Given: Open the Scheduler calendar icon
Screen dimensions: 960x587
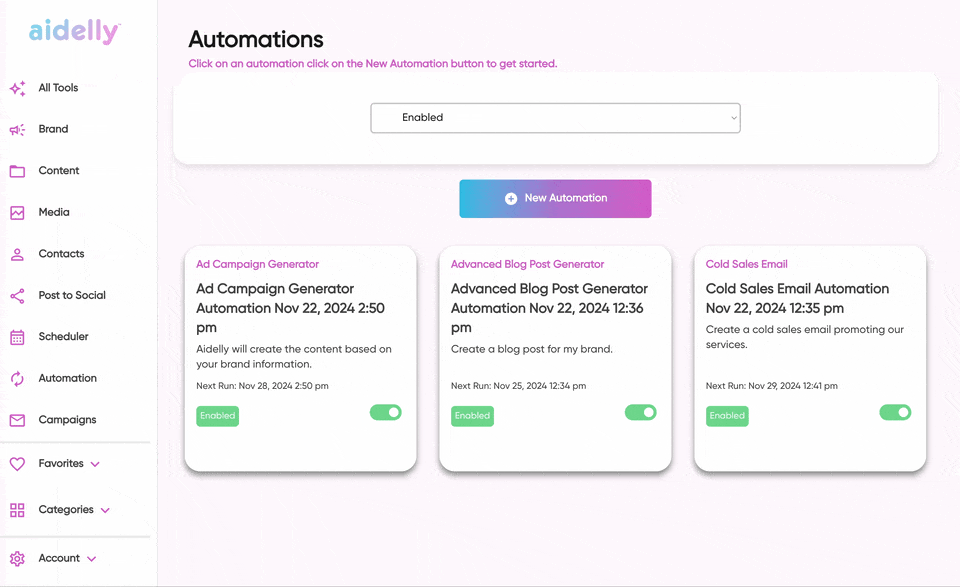Looking at the screenshot, I should click(17, 337).
